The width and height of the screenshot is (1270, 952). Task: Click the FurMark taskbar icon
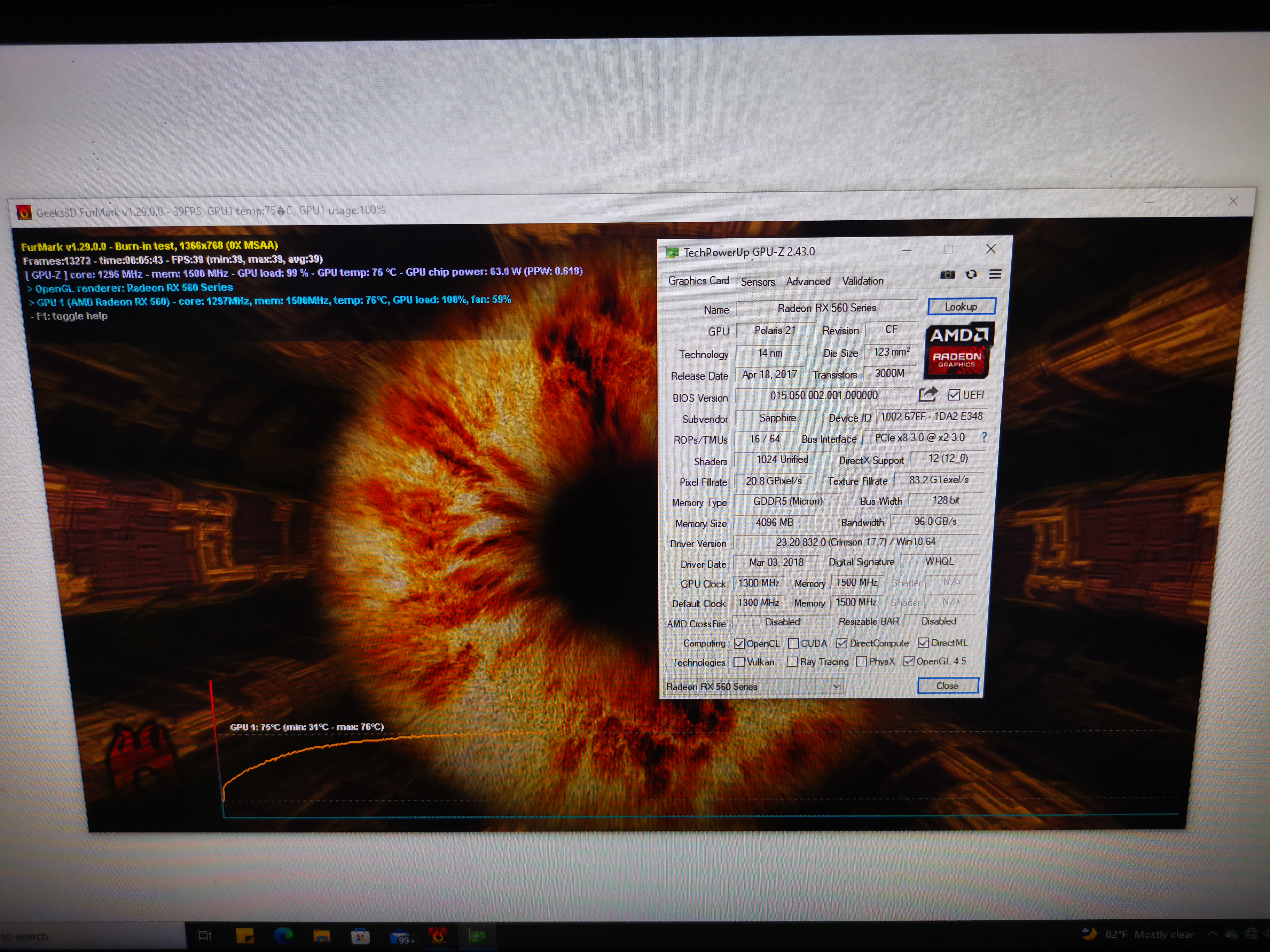click(438, 936)
